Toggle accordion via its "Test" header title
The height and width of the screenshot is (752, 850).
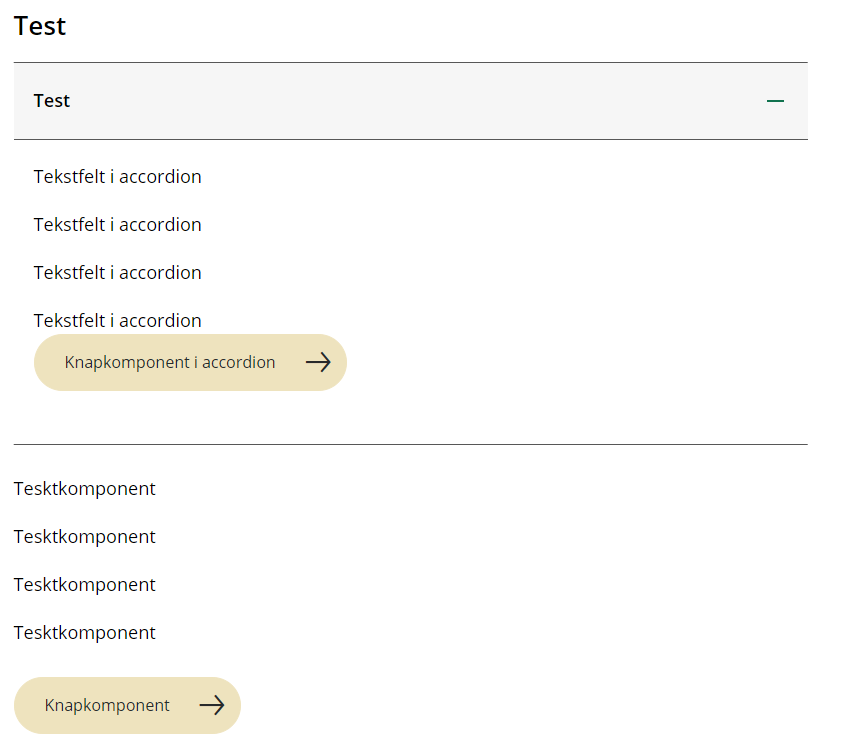point(52,101)
